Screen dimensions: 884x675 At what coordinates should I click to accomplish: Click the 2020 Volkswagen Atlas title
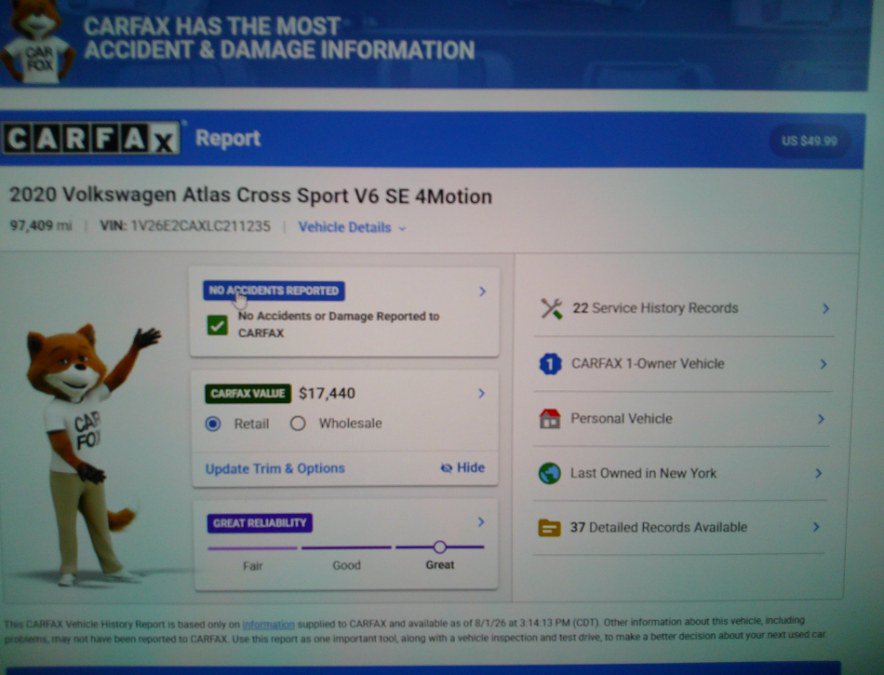251,196
